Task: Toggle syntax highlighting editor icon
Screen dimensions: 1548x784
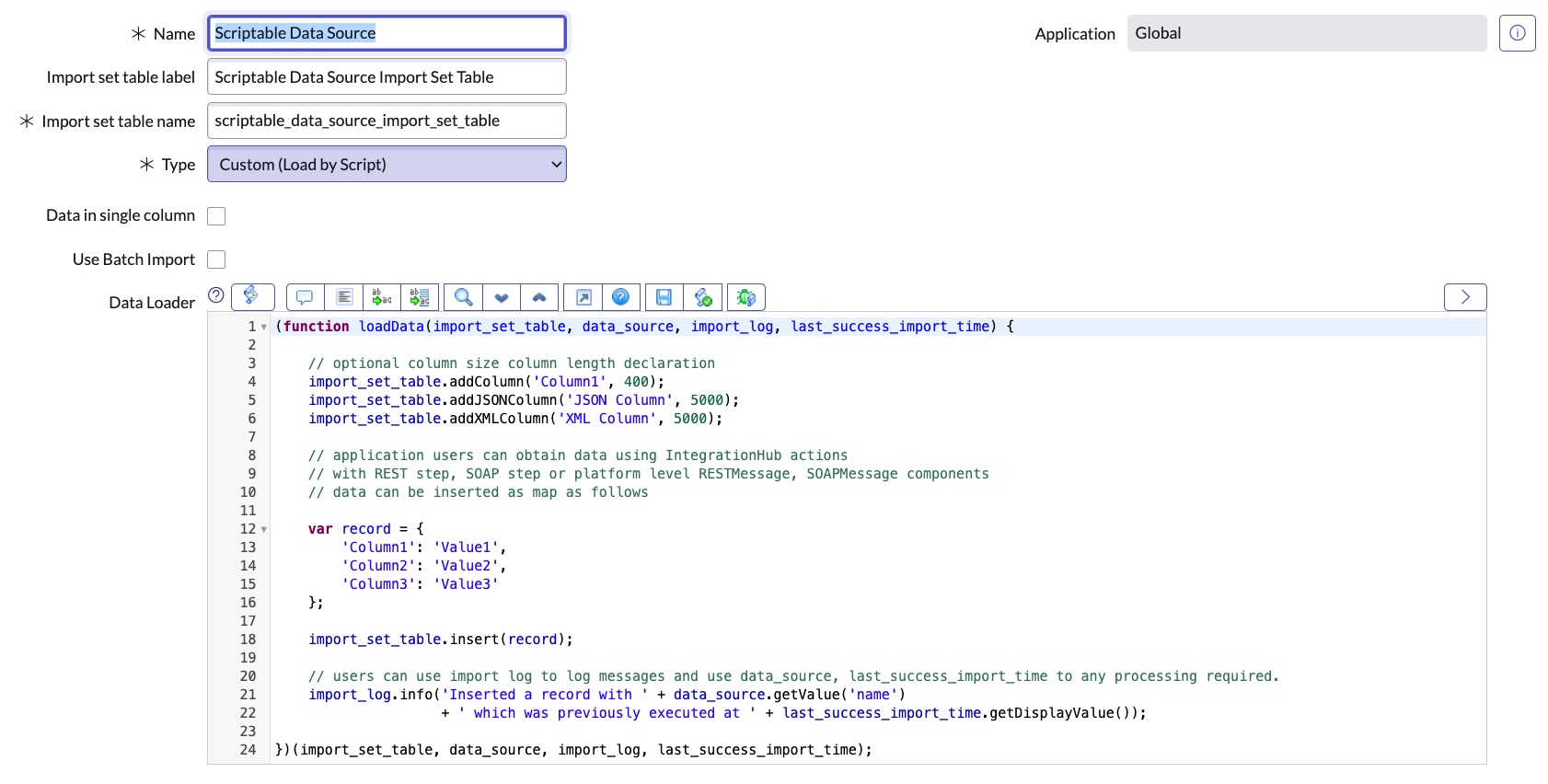Action: click(x=252, y=296)
